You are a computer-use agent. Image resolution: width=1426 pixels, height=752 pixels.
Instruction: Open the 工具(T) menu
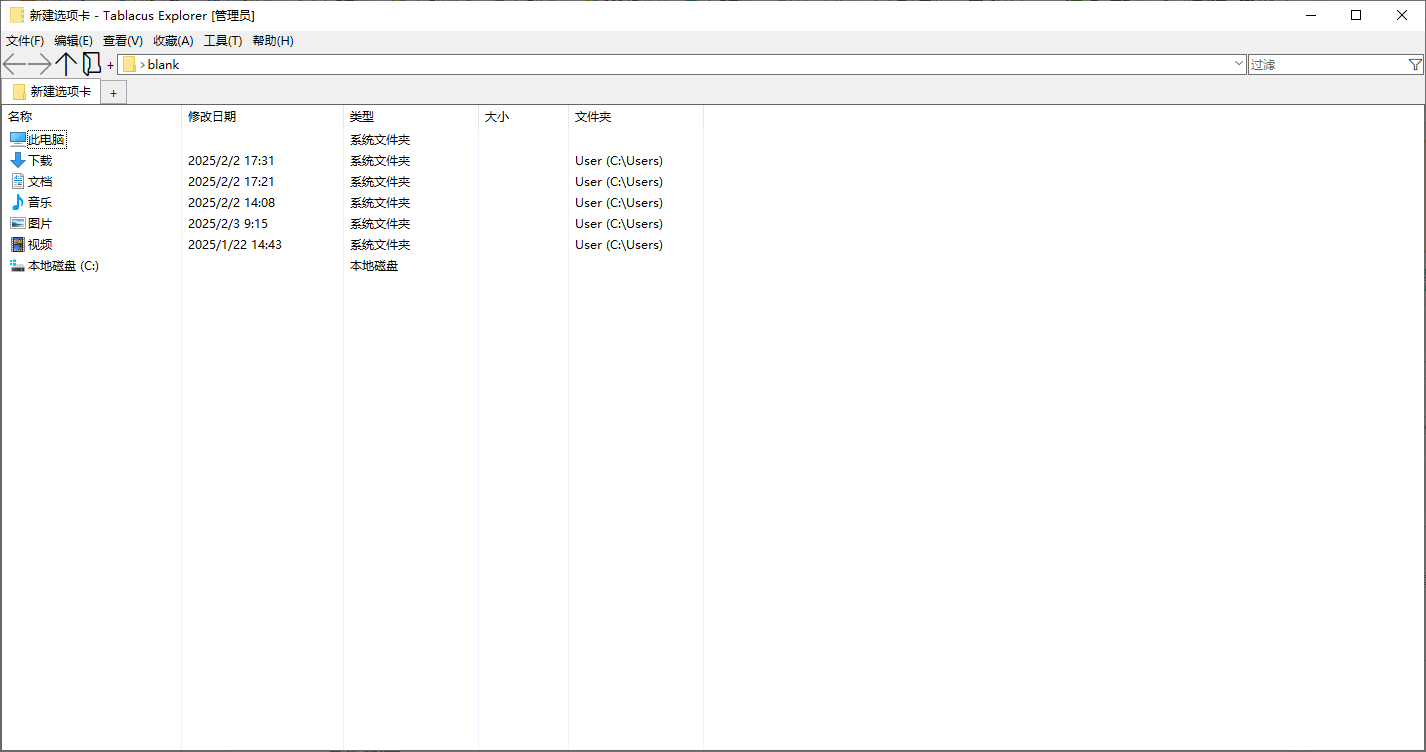[x=223, y=41]
